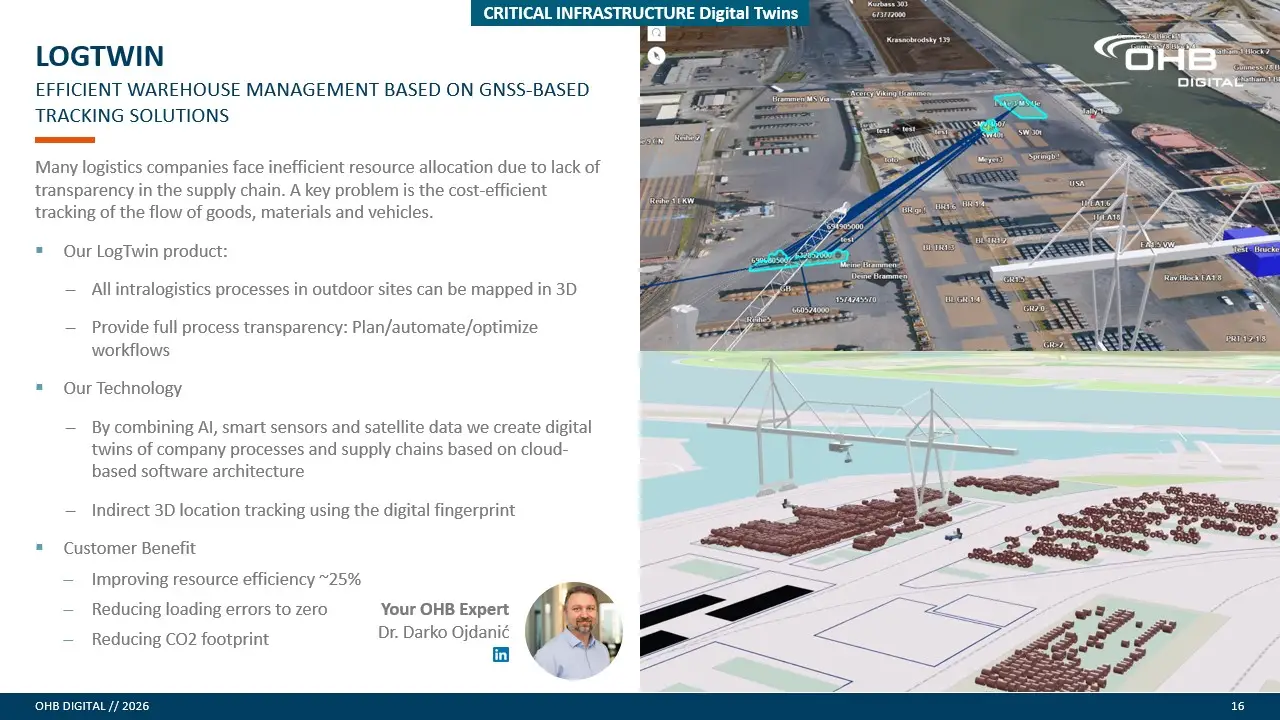This screenshot has height=720, width=1280.
Task: Click the LOGTWIN slide title
Action: [99, 55]
